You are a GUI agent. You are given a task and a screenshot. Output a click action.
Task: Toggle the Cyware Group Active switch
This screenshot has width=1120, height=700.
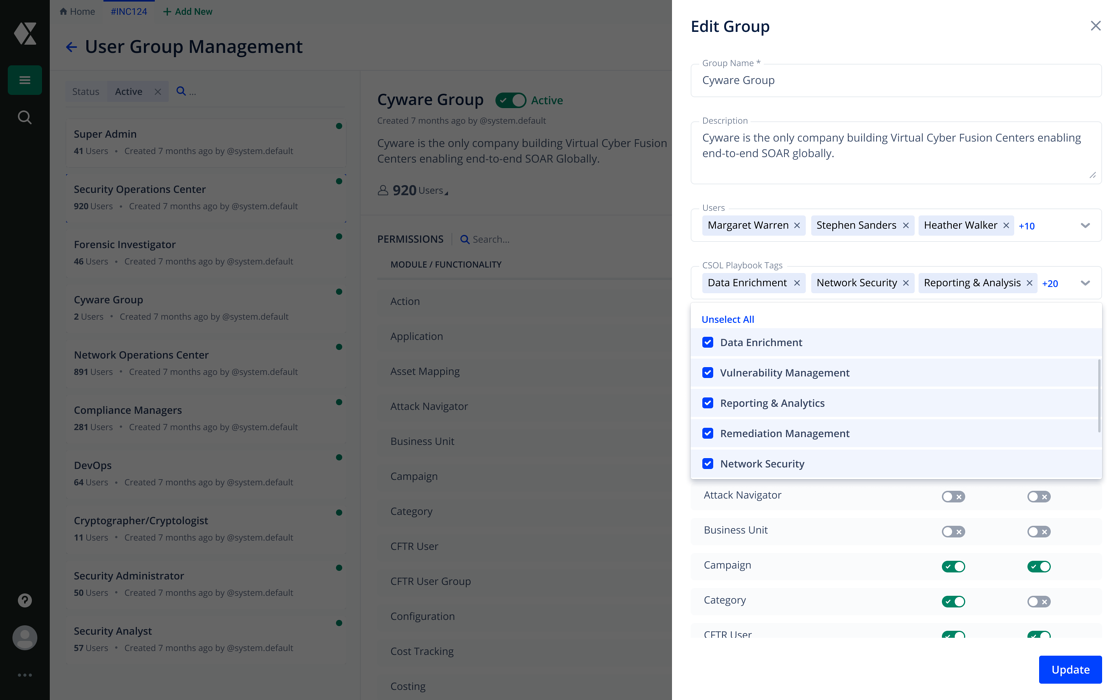[511, 100]
